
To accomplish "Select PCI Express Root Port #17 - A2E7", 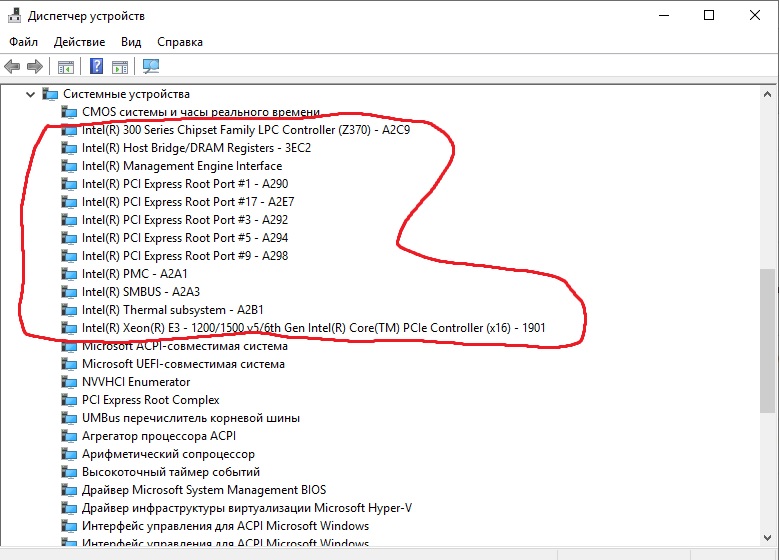I will [188, 201].
